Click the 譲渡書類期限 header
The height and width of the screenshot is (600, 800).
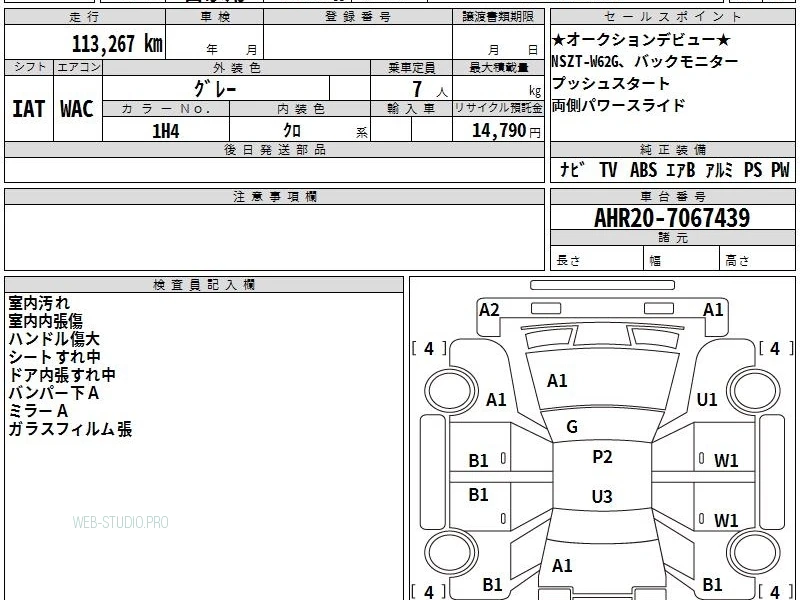click(x=498, y=17)
